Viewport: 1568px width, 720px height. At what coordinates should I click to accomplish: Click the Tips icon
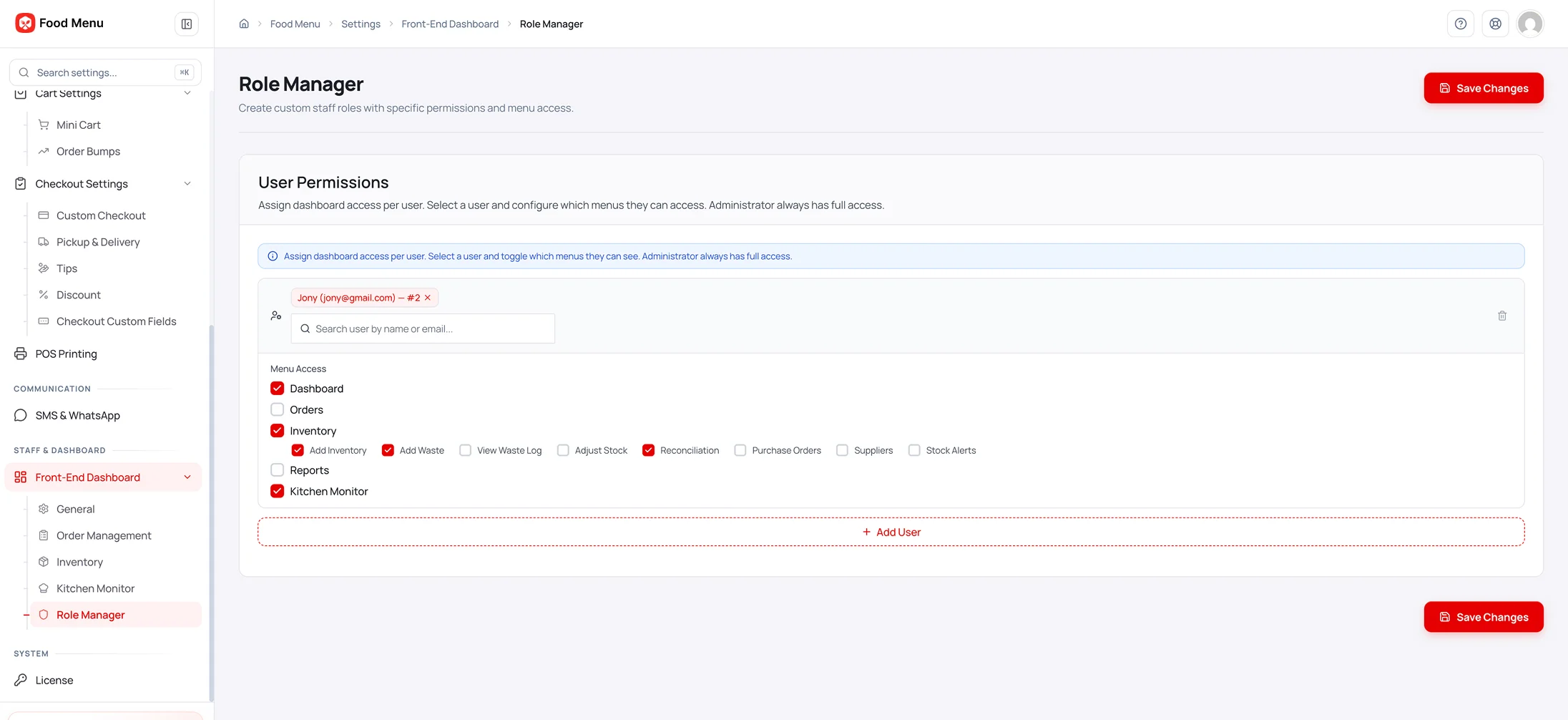click(x=44, y=268)
